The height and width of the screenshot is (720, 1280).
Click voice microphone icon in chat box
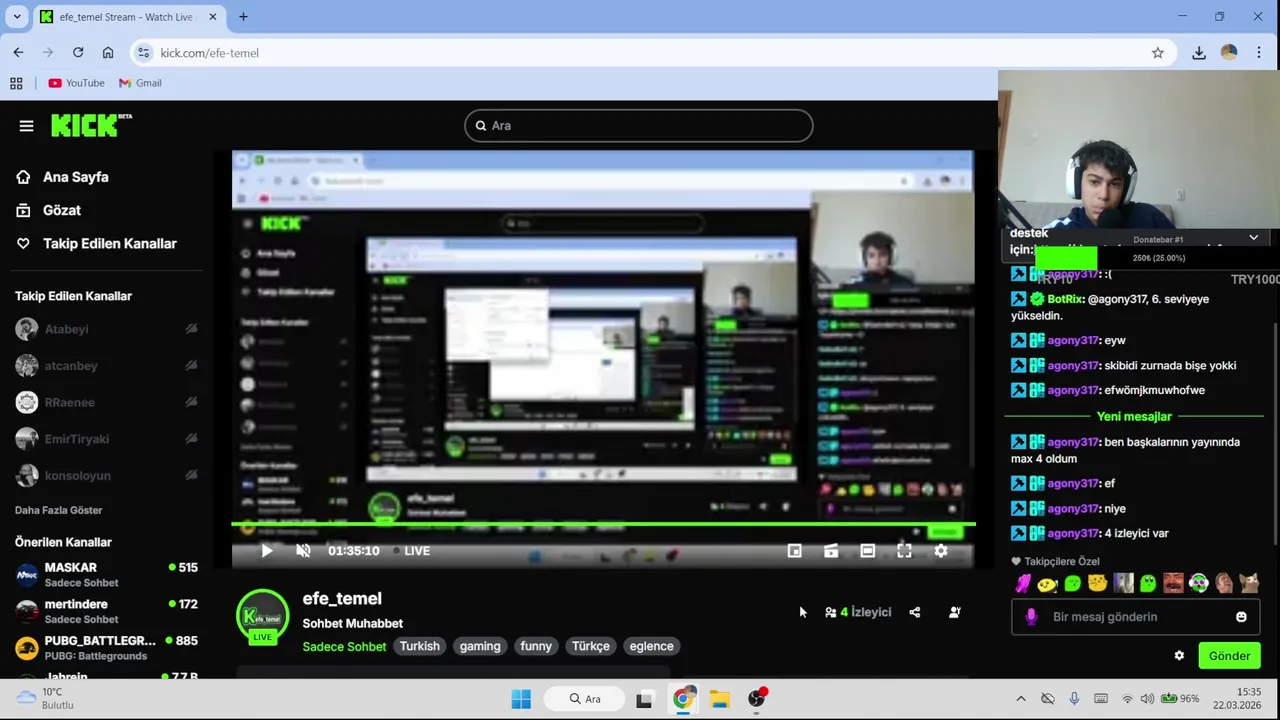click(1031, 617)
